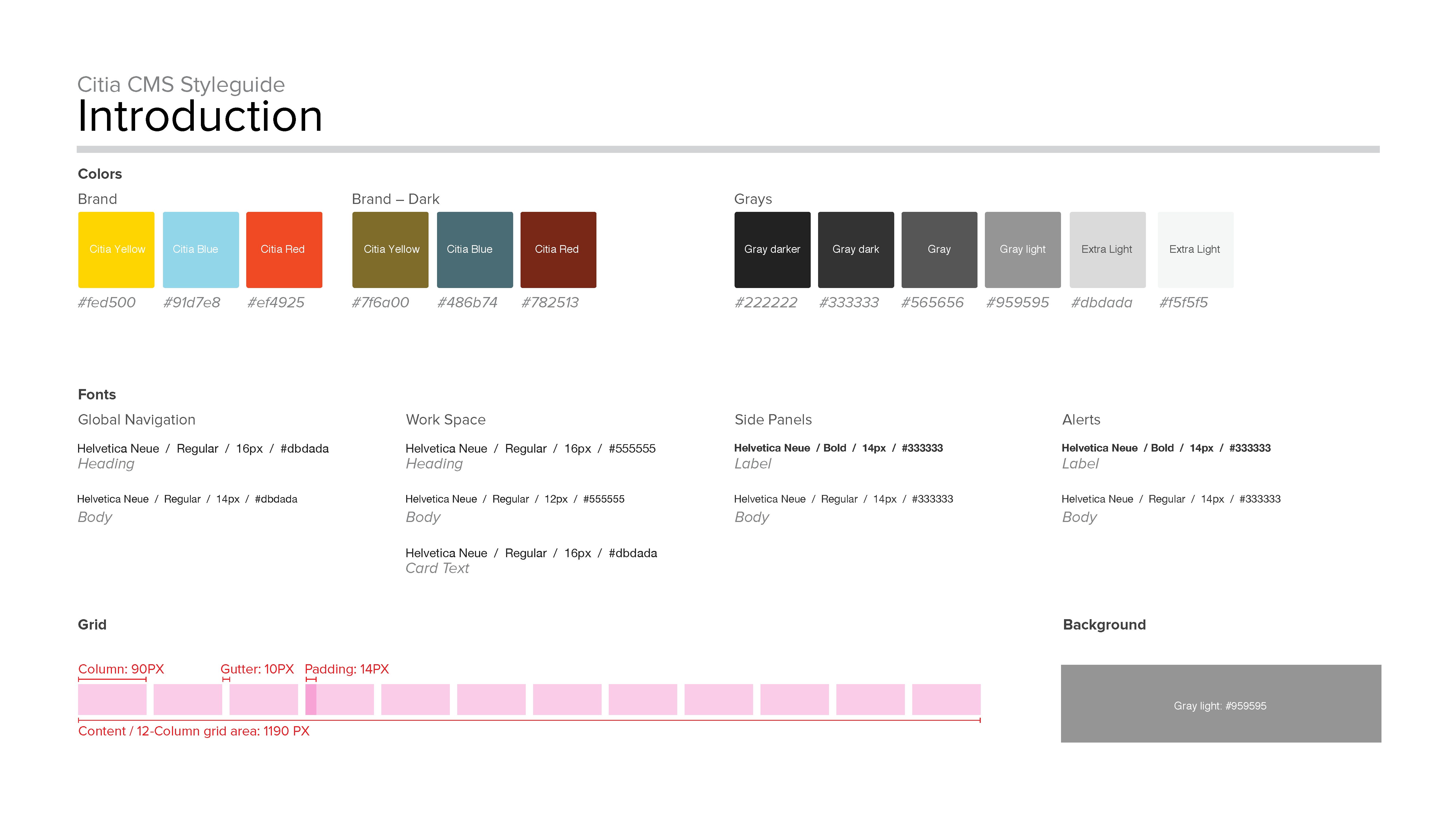
Task: Click the hex code #486b74
Action: pos(467,302)
